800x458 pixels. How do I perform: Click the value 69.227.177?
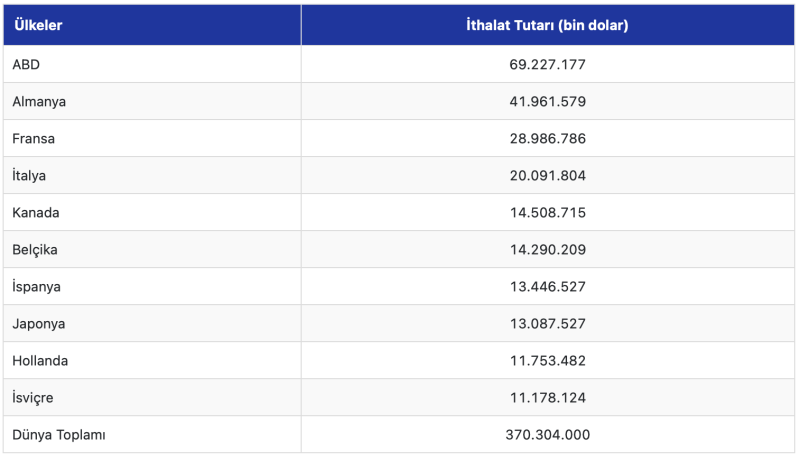click(547, 64)
